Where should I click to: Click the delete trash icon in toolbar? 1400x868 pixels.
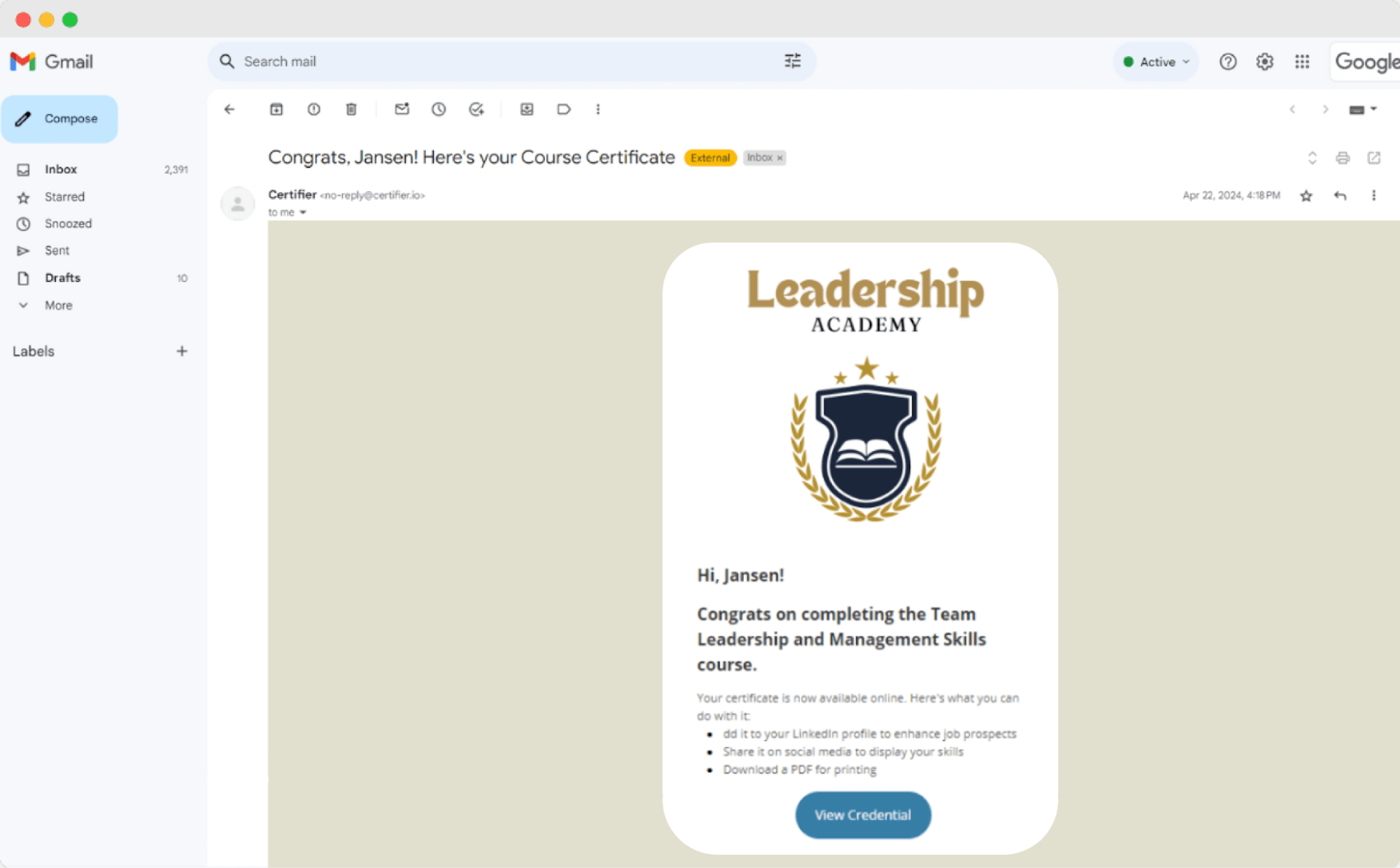pos(349,109)
